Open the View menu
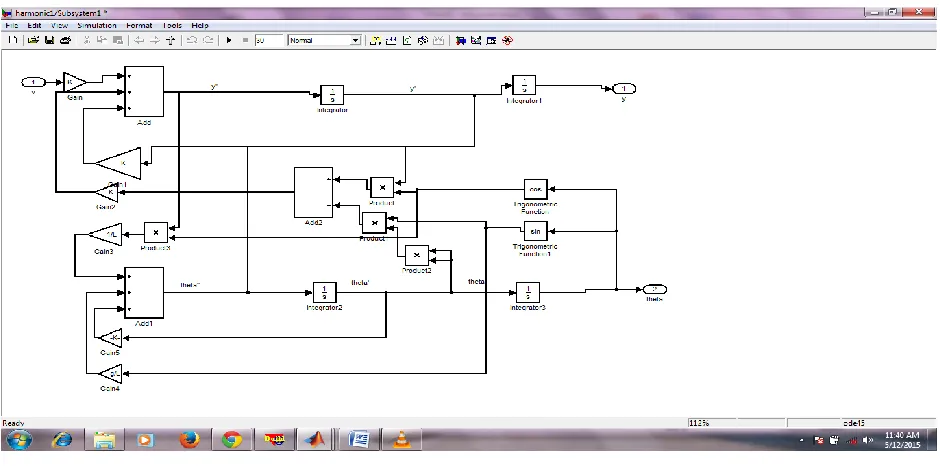940x466 pixels. 59,25
